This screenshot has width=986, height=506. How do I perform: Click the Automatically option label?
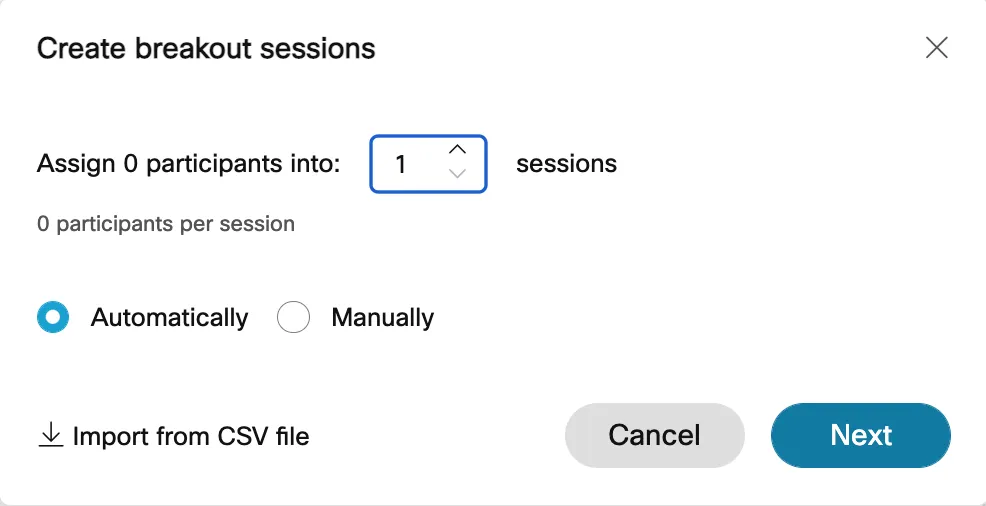click(169, 318)
